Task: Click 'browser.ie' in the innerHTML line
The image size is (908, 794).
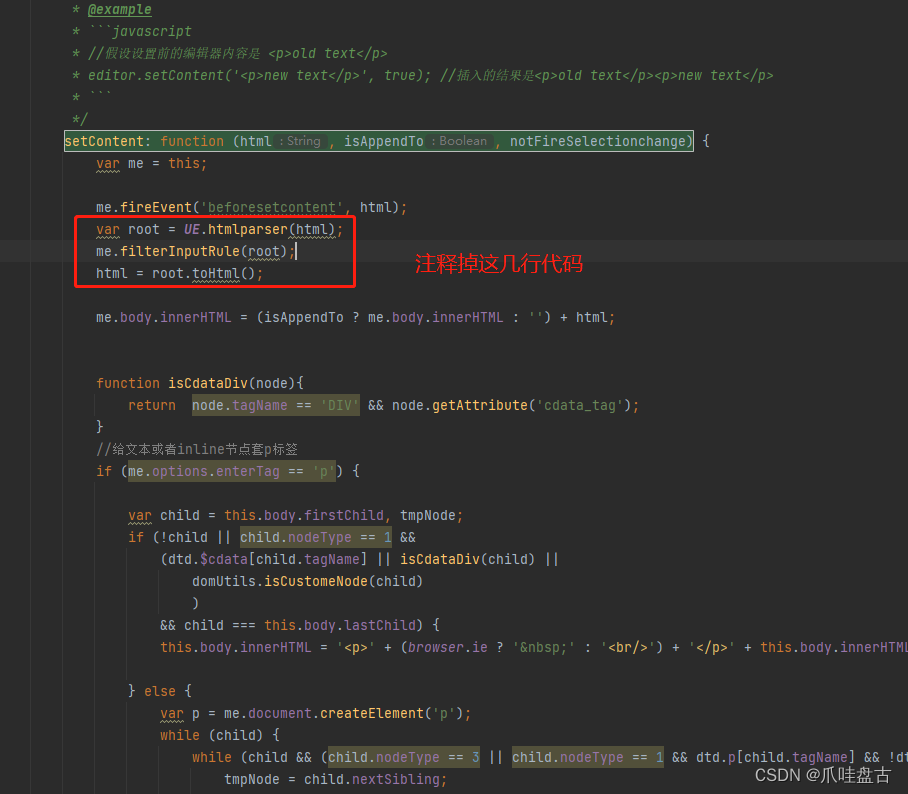Action: pos(448,647)
